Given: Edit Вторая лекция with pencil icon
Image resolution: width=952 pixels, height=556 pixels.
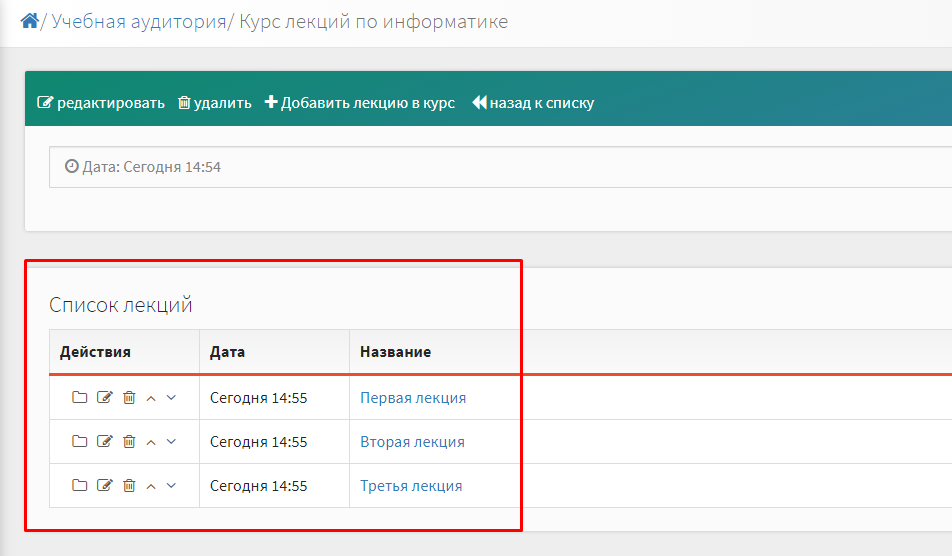Looking at the screenshot, I should point(104,441).
